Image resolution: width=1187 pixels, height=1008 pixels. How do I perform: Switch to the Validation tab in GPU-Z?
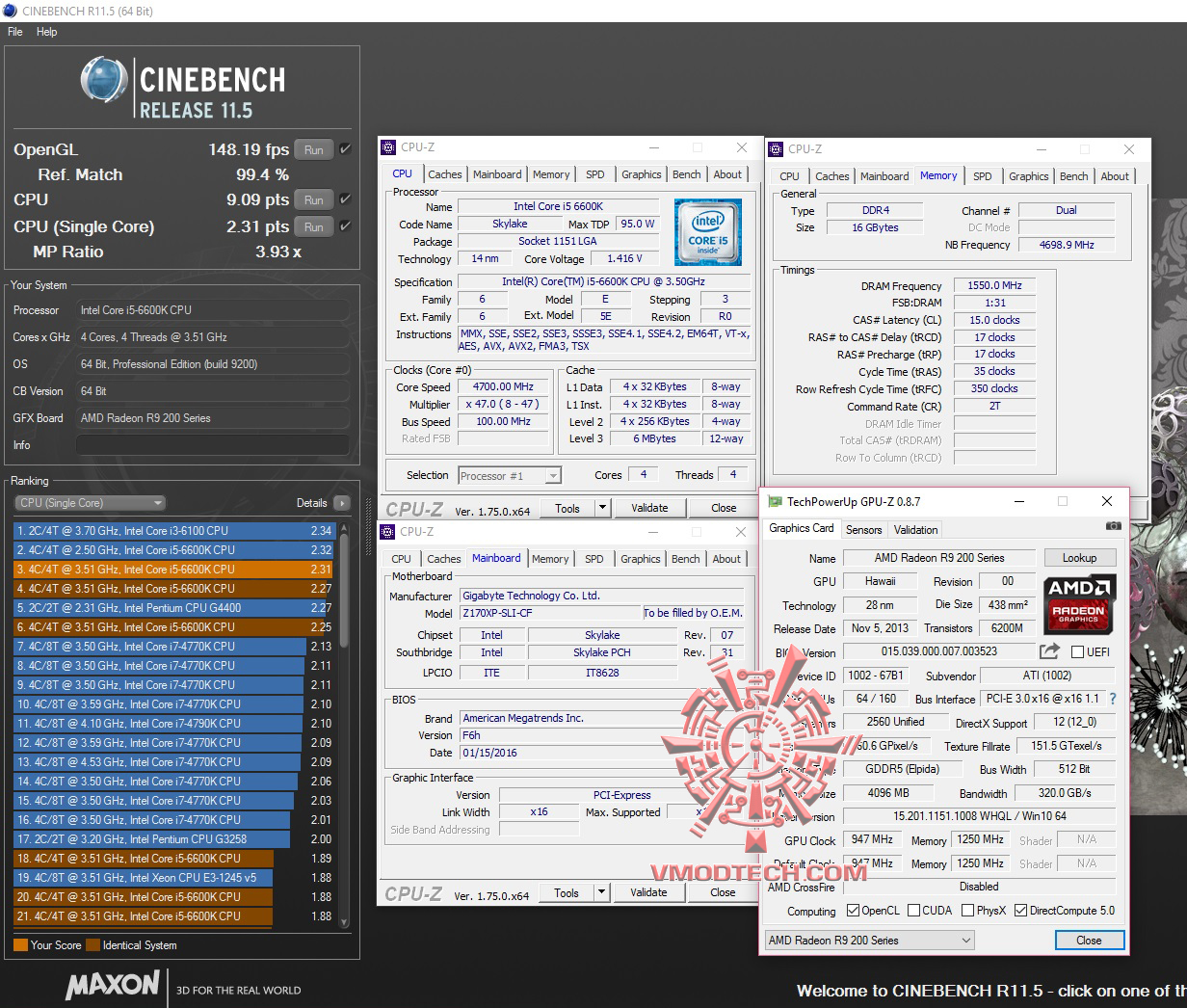(x=915, y=530)
